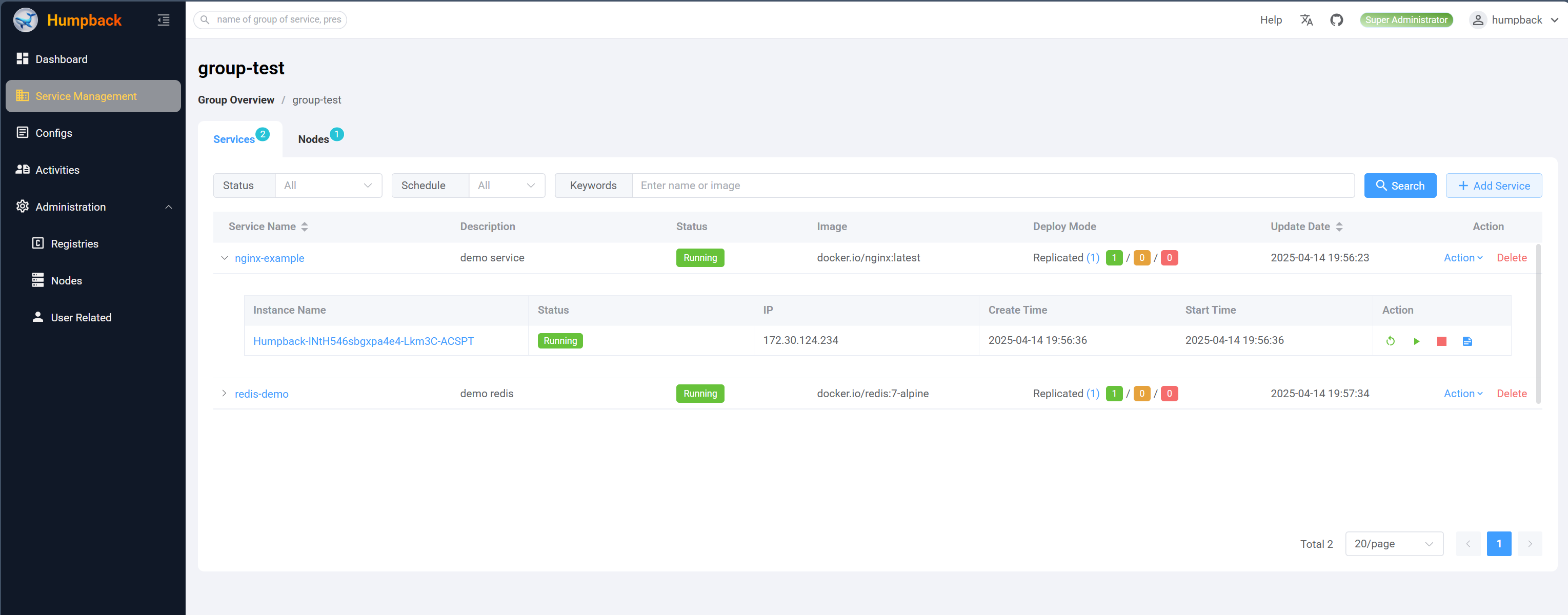
Task: Open Activities in the sidebar
Action: point(57,170)
